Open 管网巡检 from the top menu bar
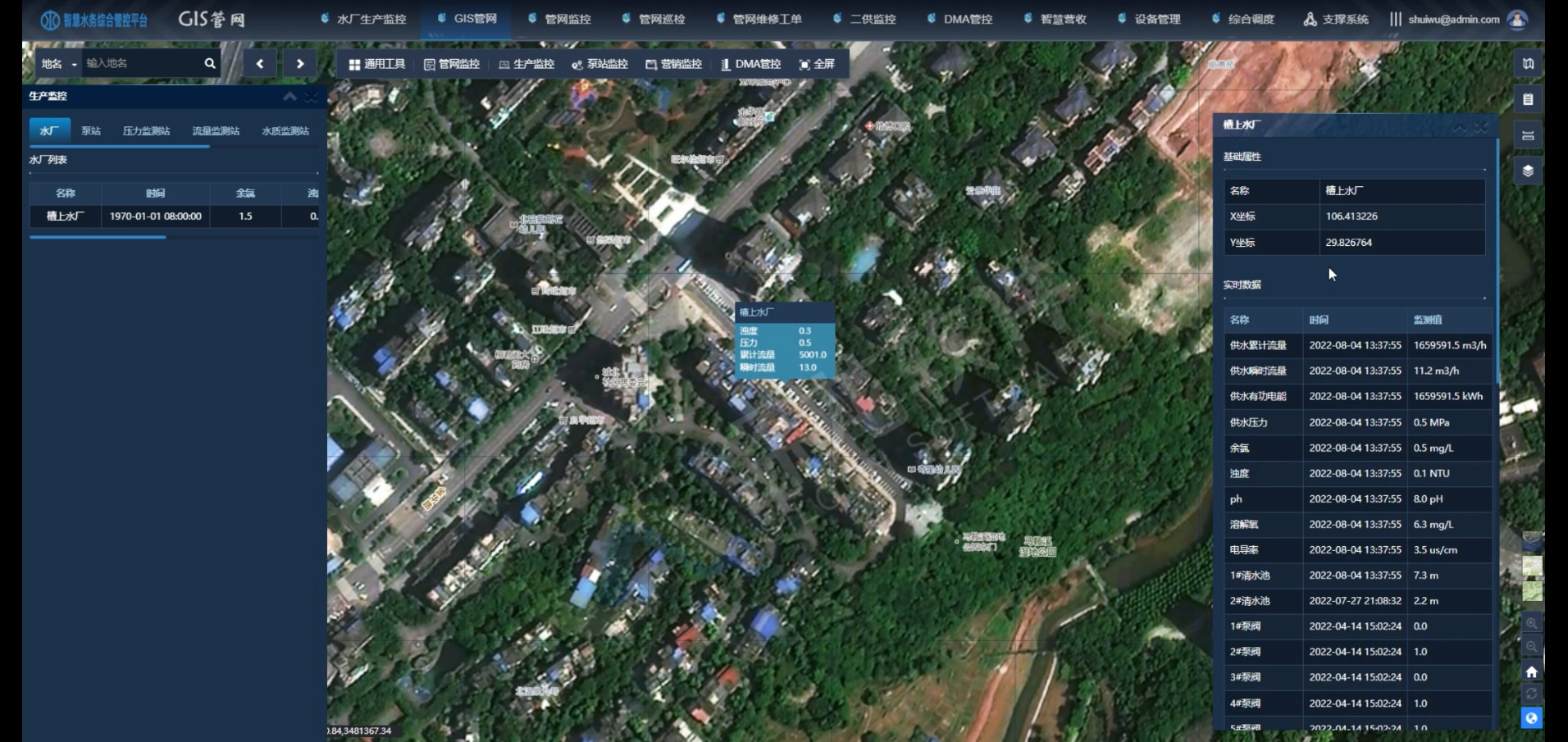The width and height of the screenshot is (1568, 742). coord(662,18)
